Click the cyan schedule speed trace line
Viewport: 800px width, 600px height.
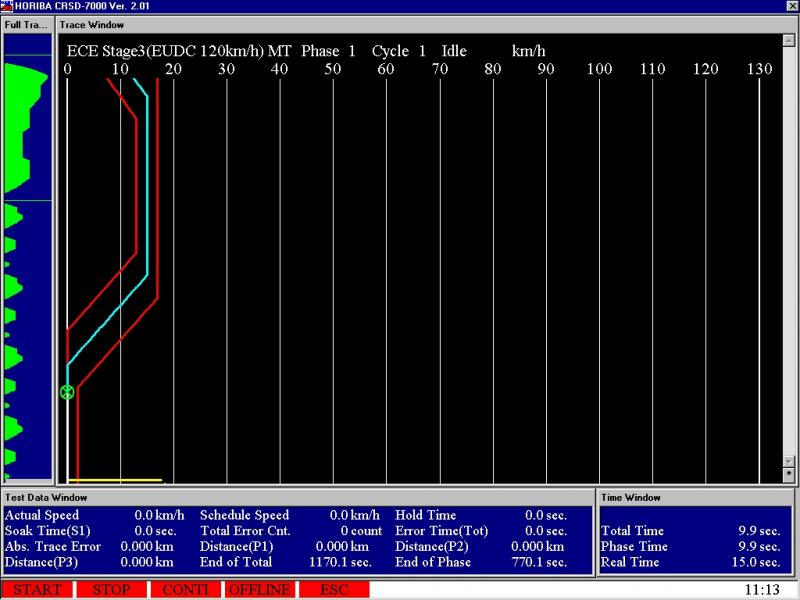[x=147, y=200]
